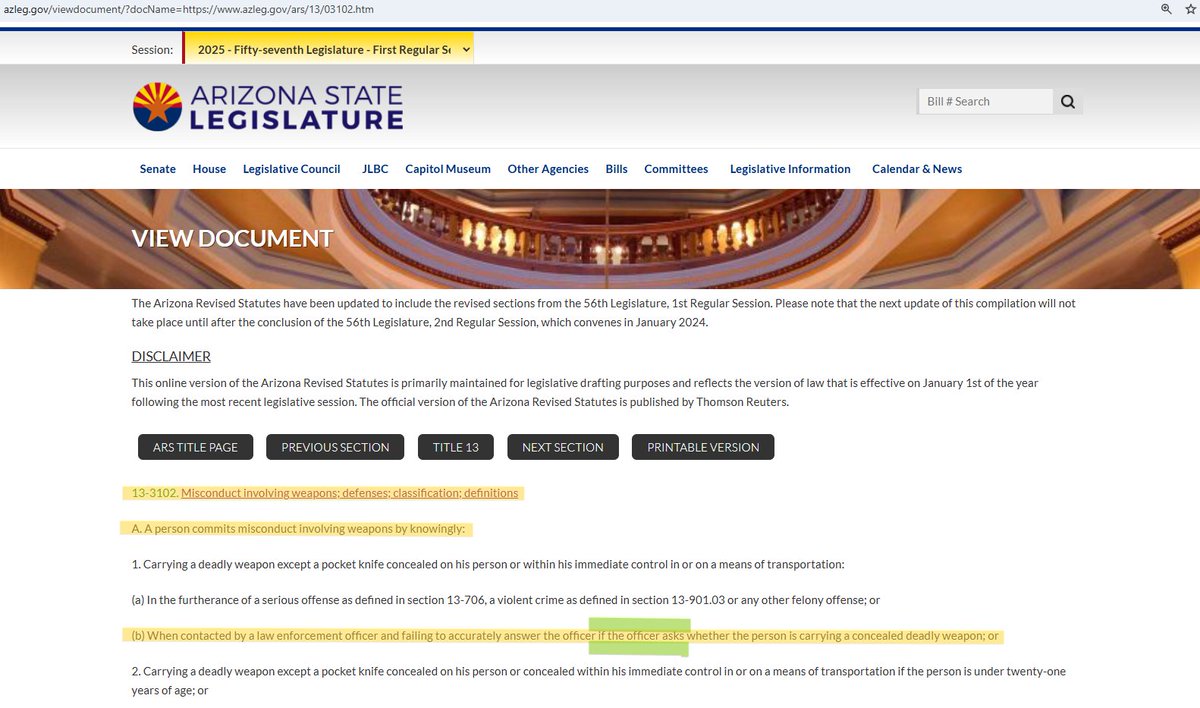The height and width of the screenshot is (708, 1200).
Task: Click paragraph '(a) In the furtherance of a serious offense'
Action: [x=506, y=600]
